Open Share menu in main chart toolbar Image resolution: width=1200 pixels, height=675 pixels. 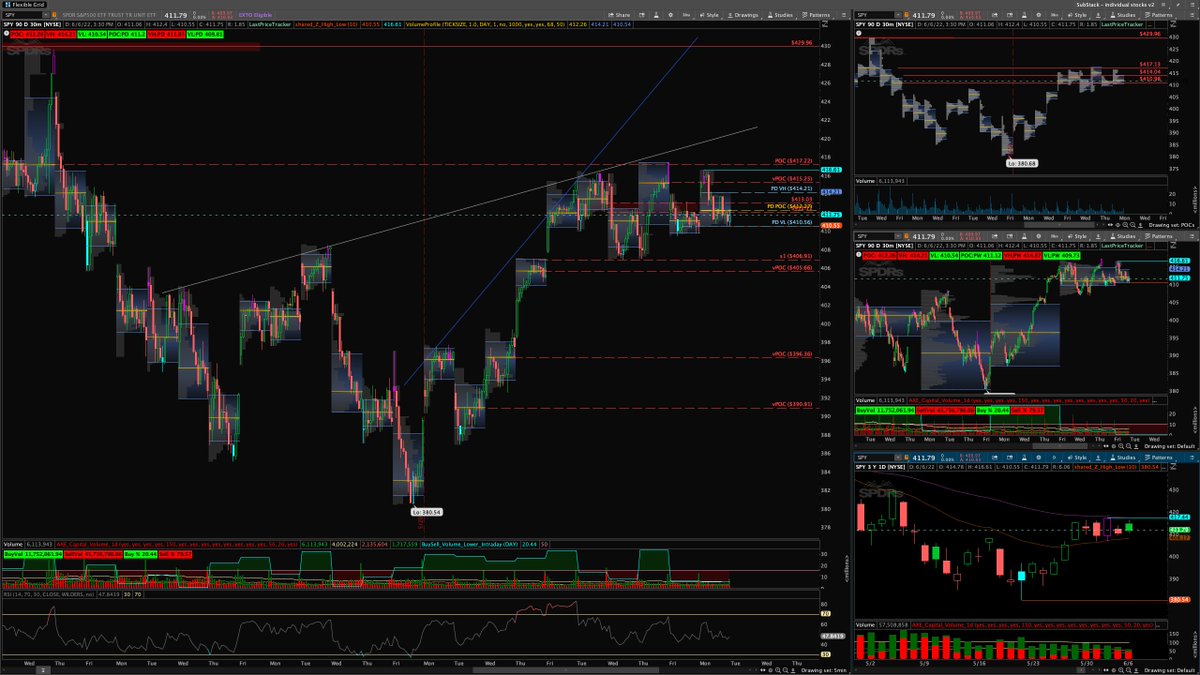coord(621,15)
